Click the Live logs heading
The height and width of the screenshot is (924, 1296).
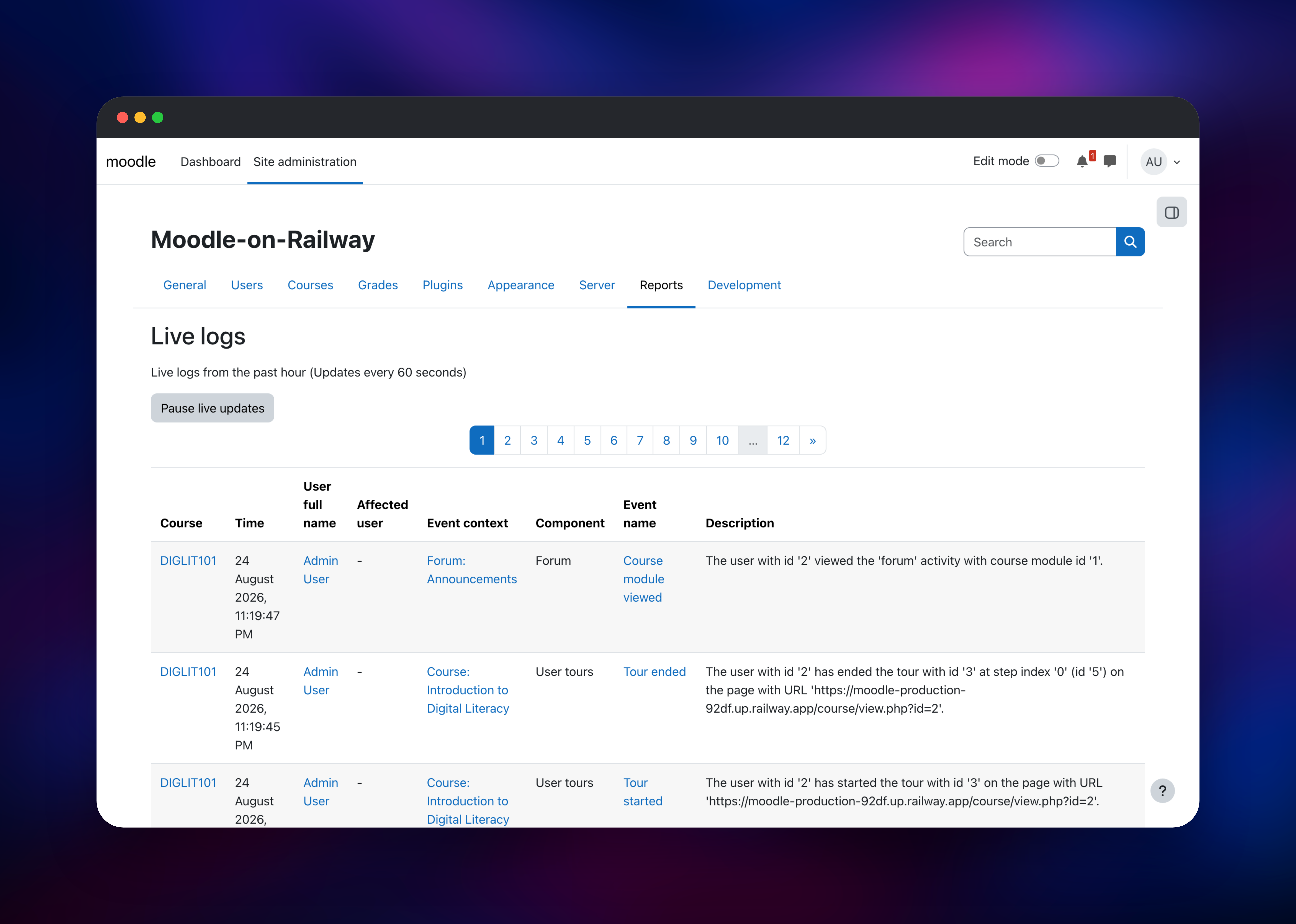click(x=198, y=336)
